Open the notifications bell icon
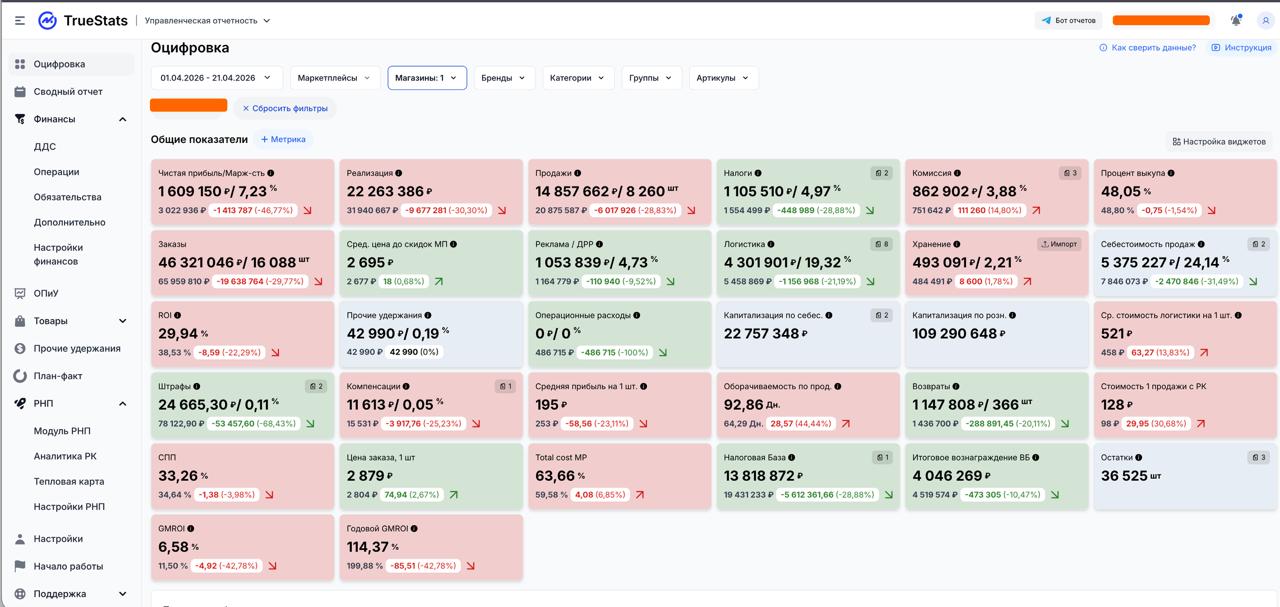 pyautogui.click(x=1236, y=20)
